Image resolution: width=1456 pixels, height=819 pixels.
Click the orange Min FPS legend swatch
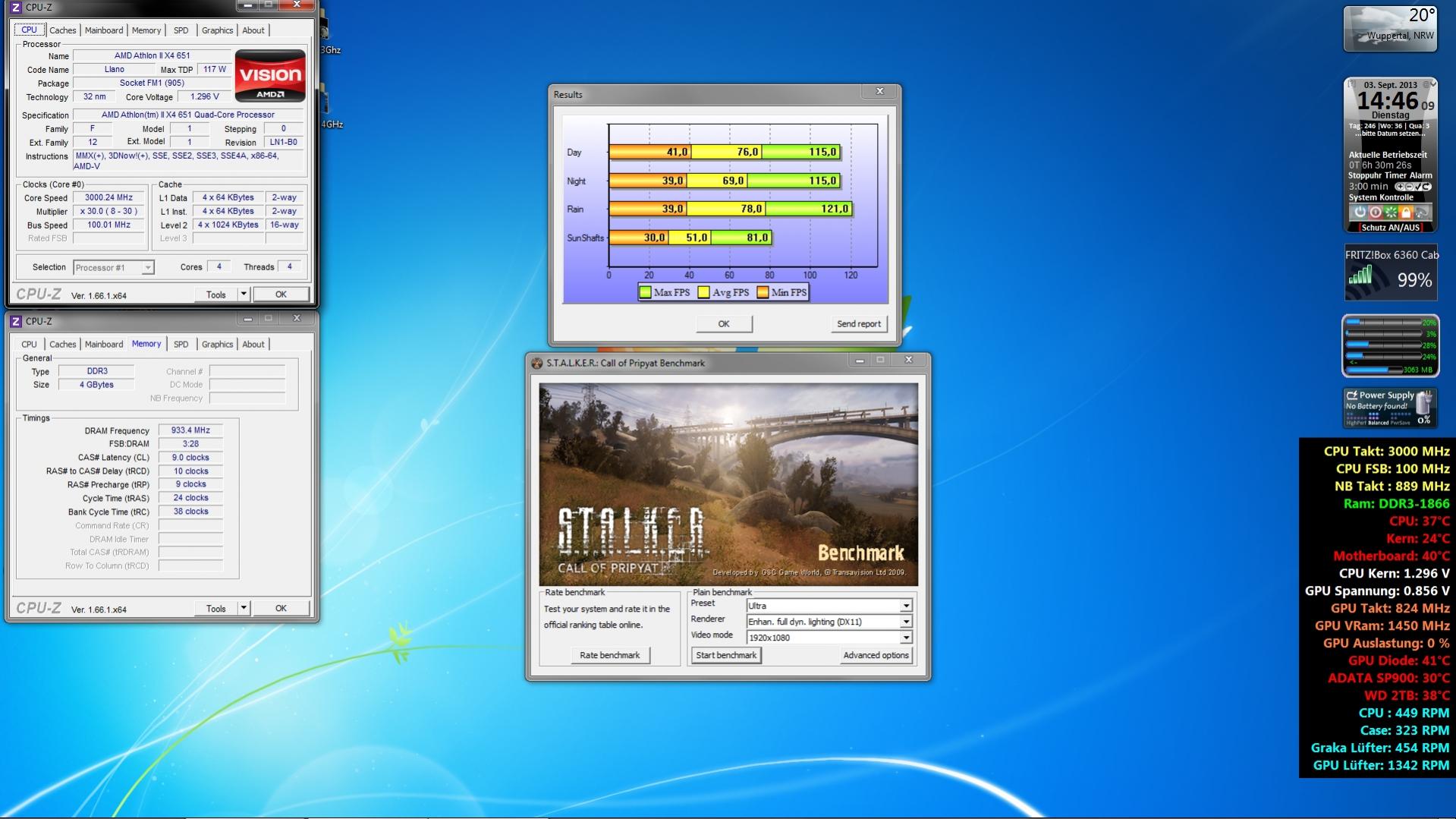(763, 292)
